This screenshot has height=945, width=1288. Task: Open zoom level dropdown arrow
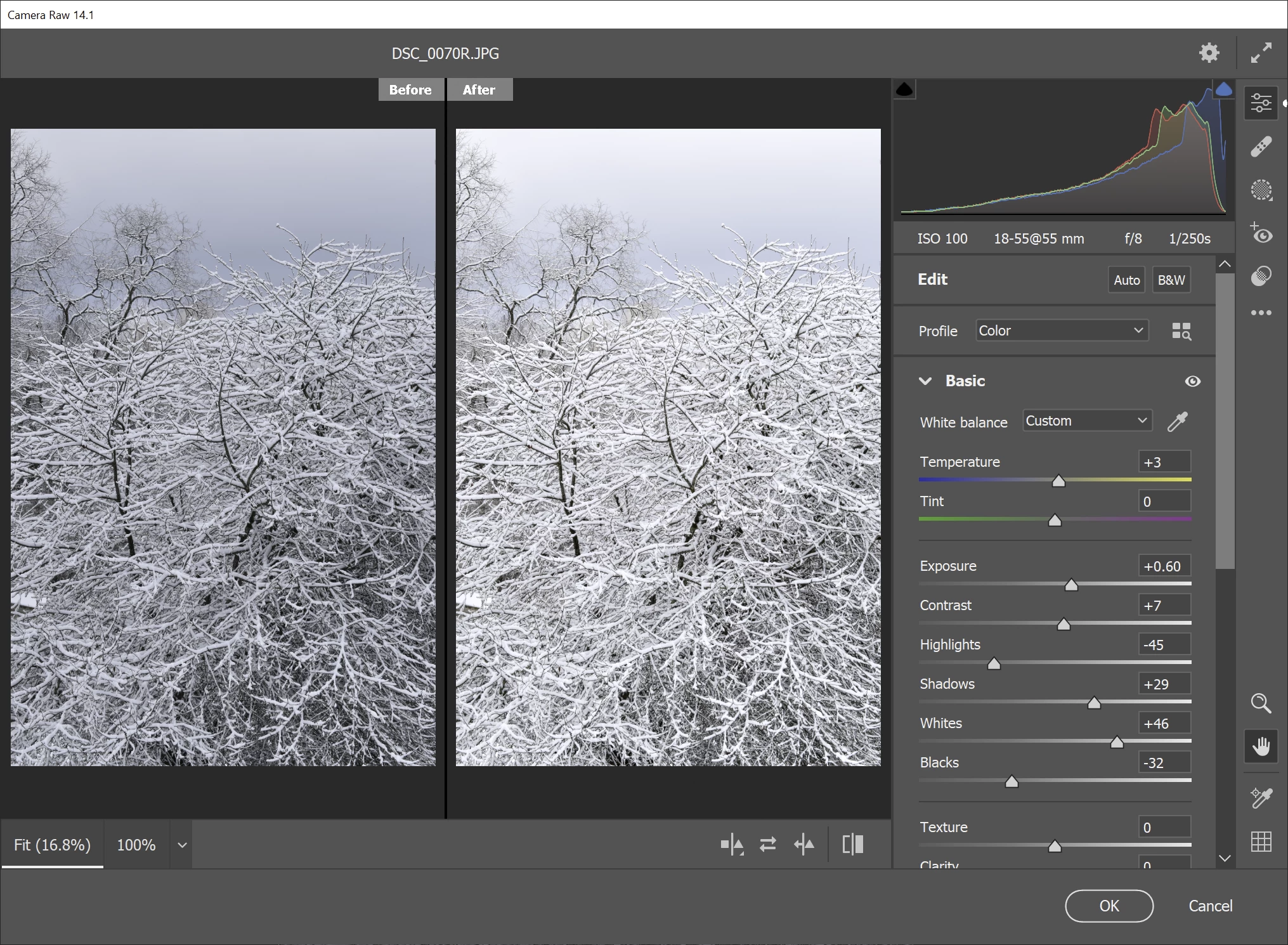click(x=182, y=845)
